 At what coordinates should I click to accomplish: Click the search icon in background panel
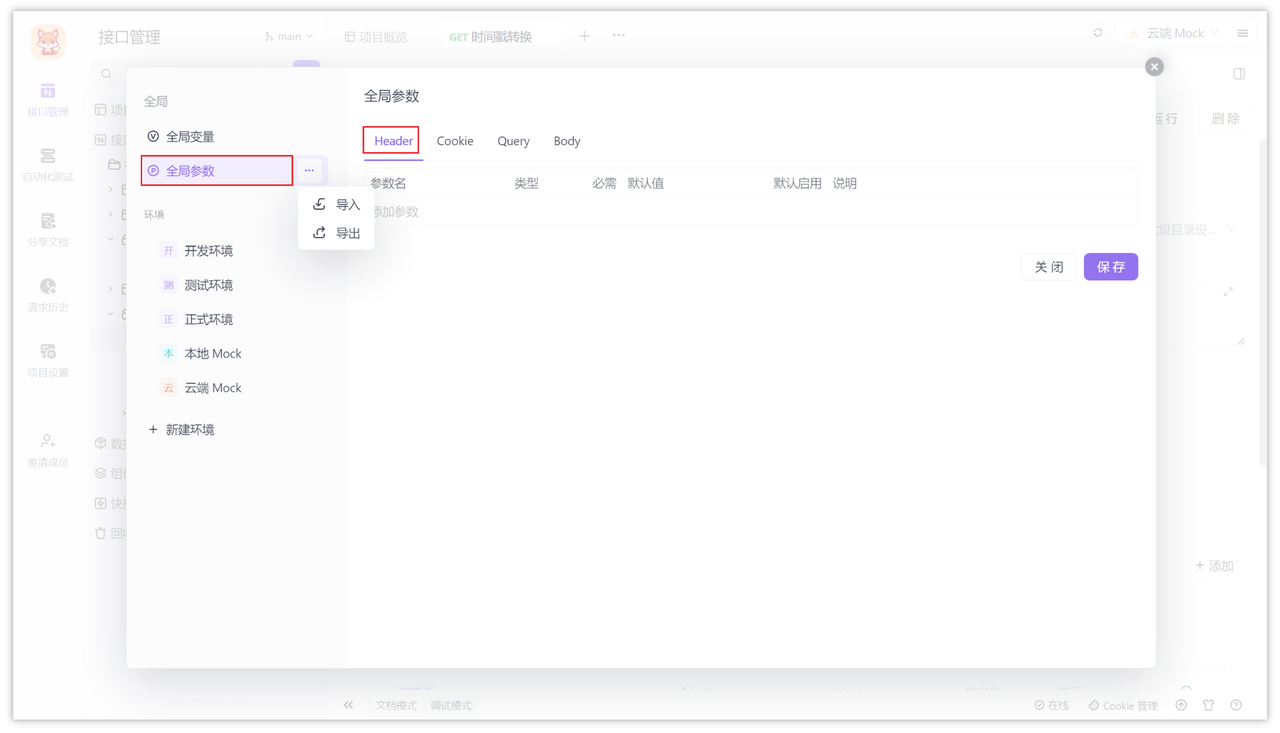(107, 74)
